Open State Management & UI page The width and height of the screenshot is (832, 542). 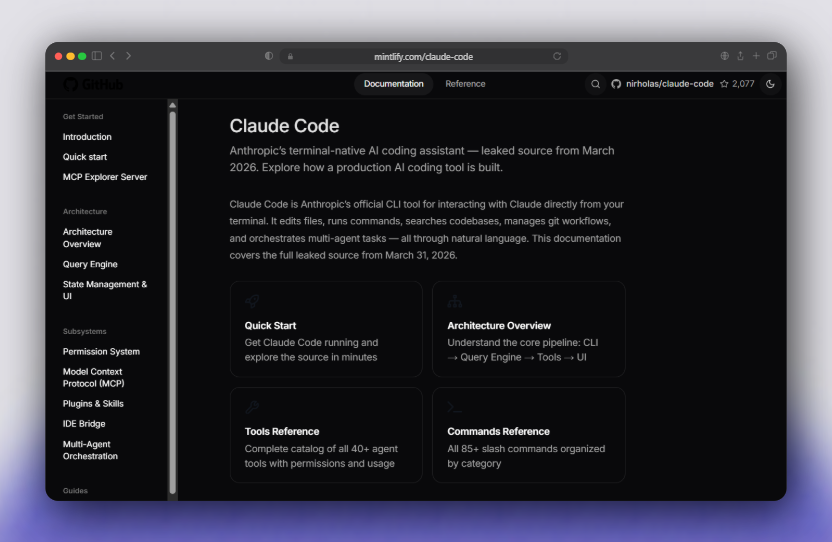tap(105, 290)
